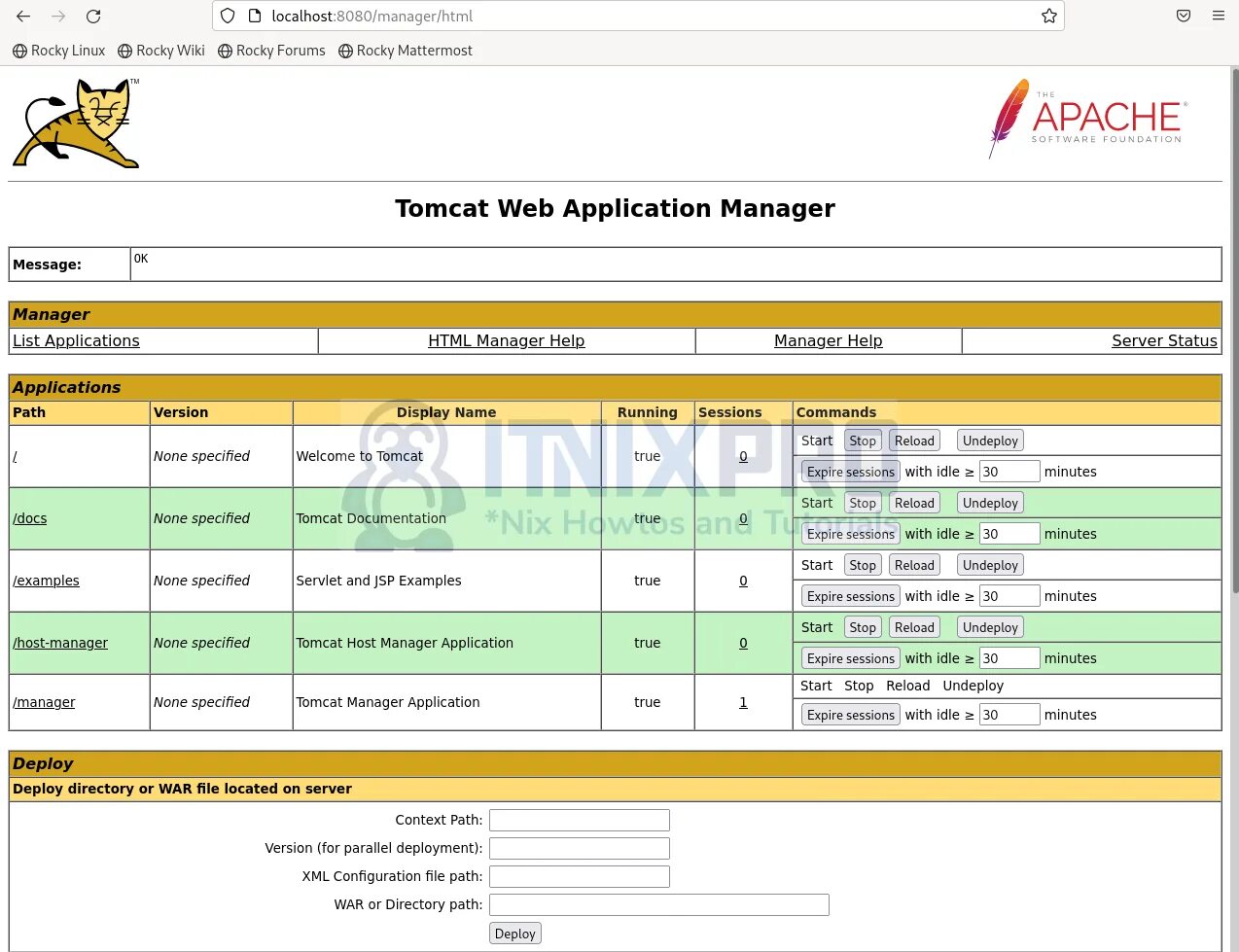Bookmark this page with the star icon
Screen dimensions: 1239x952
1049,16
